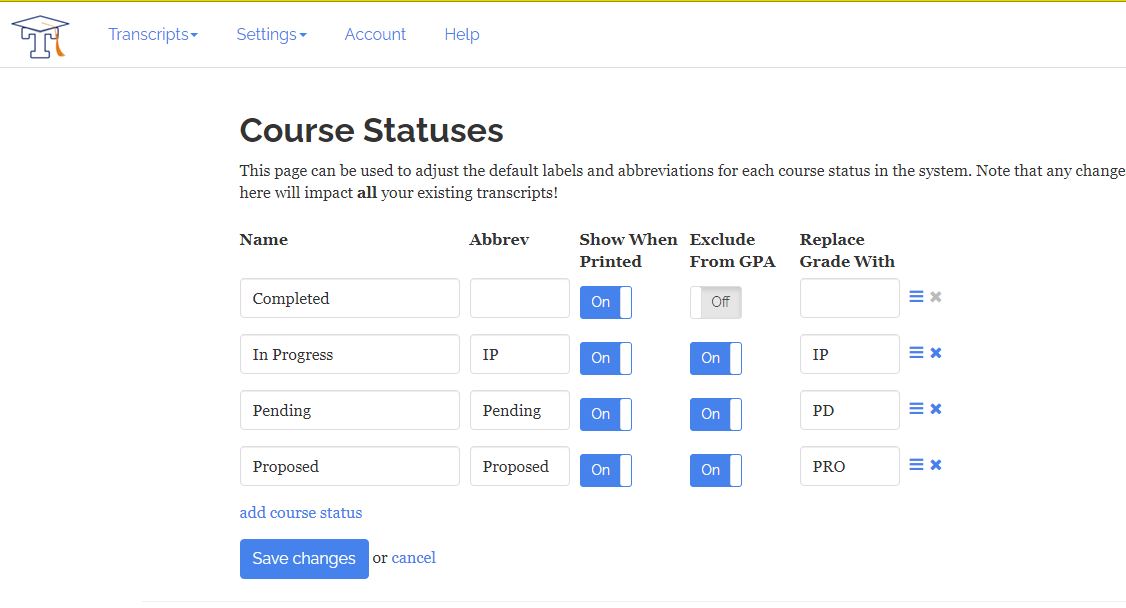The width and height of the screenshot is (1126, 608).
Task: Open the Help menu item
Action: click(x=462, y=34)
